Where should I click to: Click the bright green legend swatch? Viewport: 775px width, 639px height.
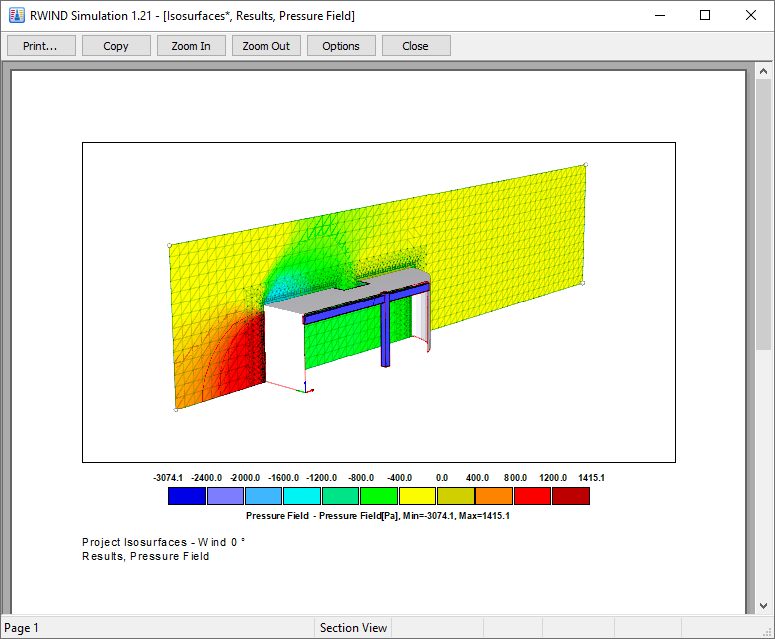tap(379, 496)
